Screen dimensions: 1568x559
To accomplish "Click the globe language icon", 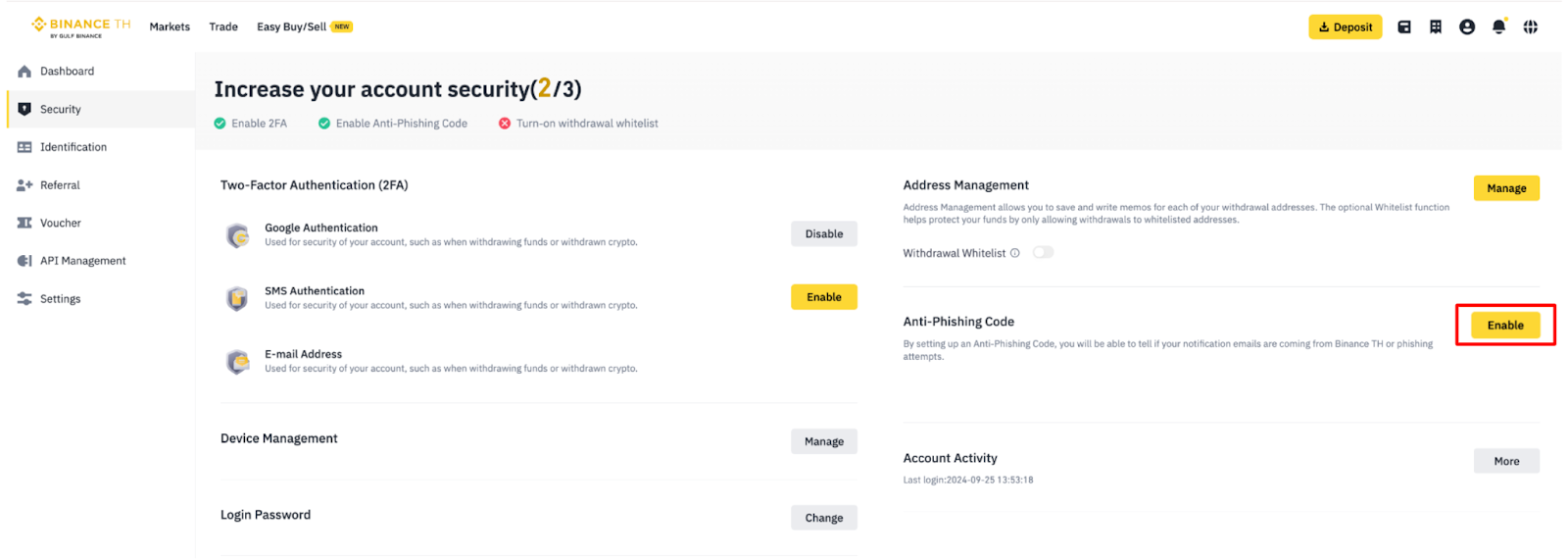I will [x=1530, y=27].
